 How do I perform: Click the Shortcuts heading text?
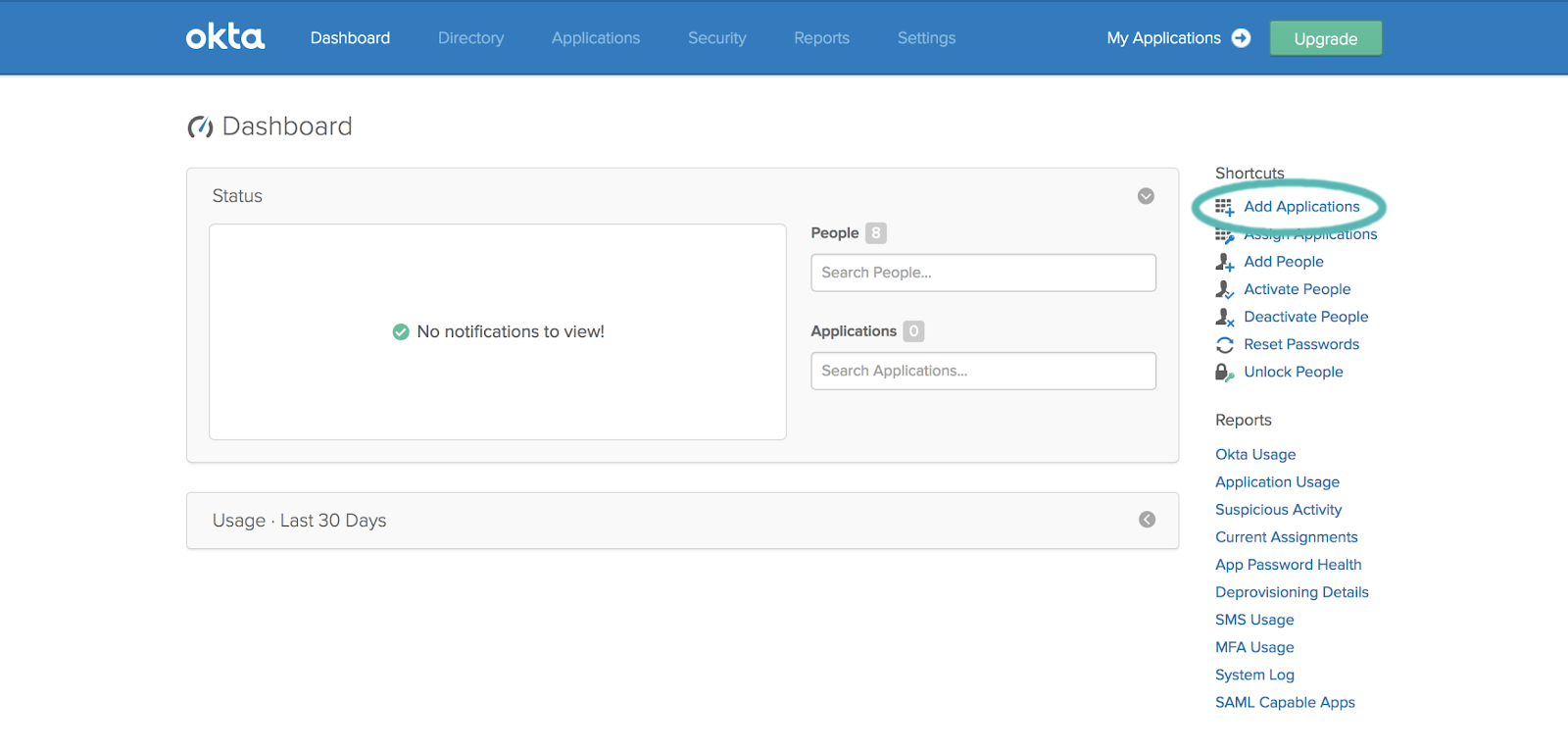[x=1249, y=173]
